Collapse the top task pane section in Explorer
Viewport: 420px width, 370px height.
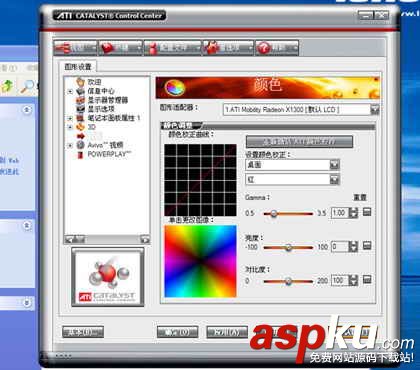coord(27,109)
